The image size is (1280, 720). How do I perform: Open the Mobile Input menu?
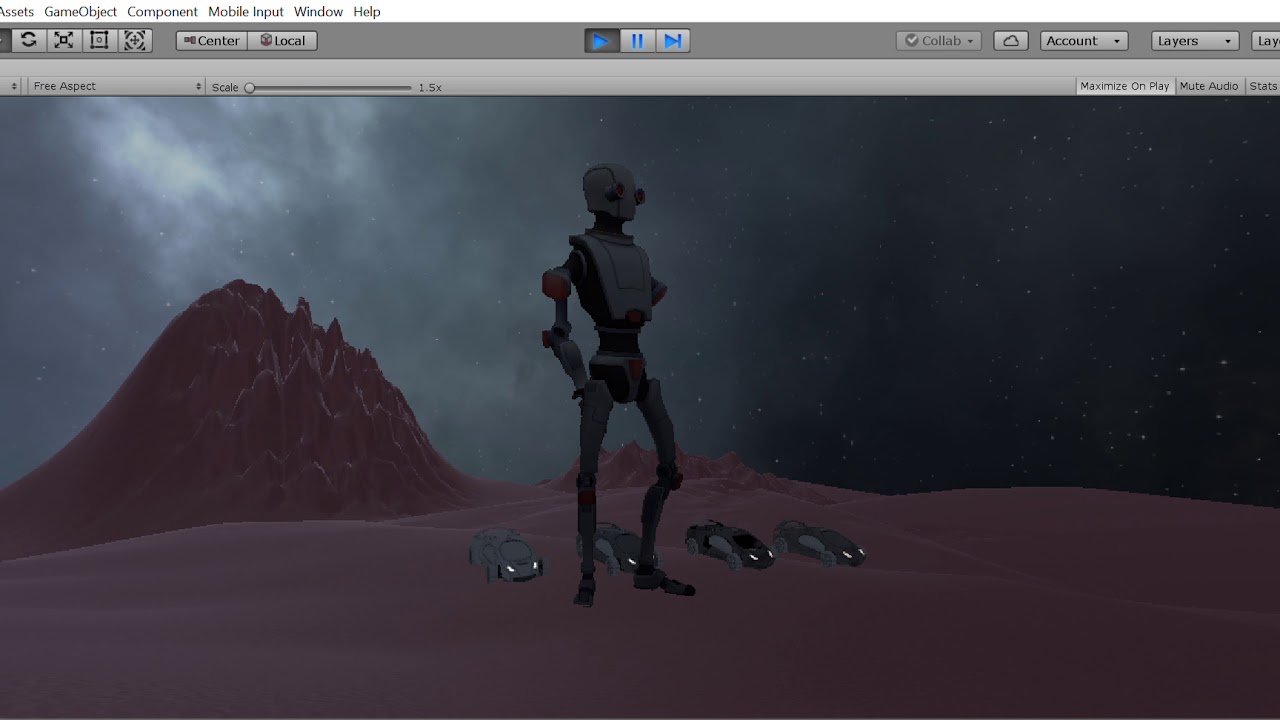pyautogui.click(x=246, y=11)
